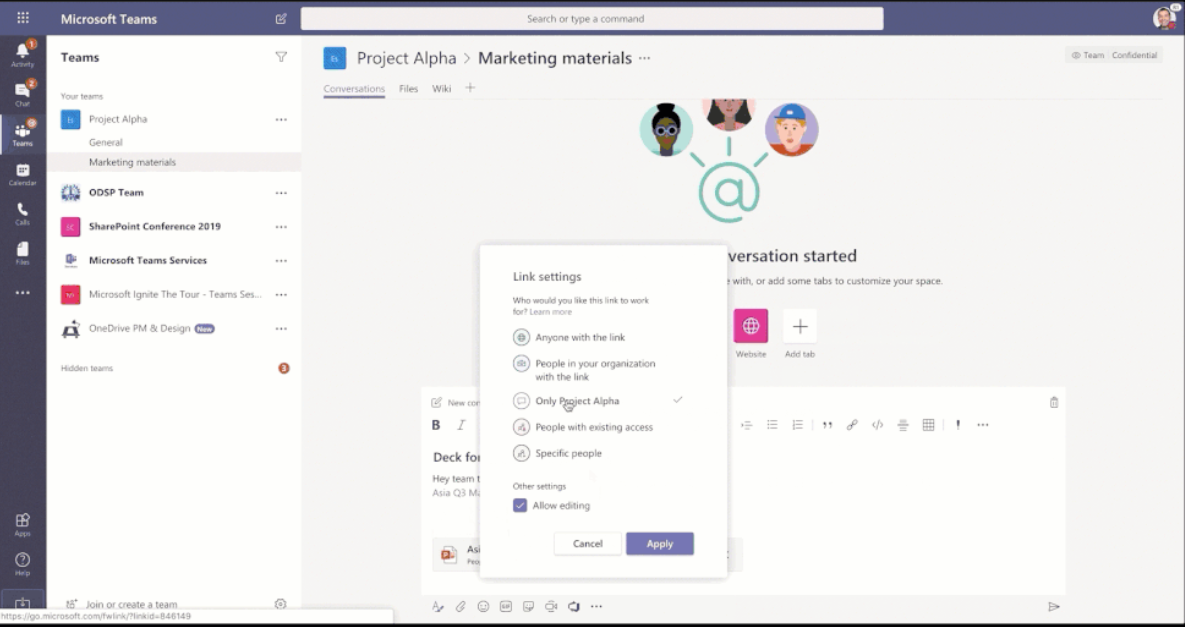Switch to the Files tab
1185x627 pixels.
408,89
